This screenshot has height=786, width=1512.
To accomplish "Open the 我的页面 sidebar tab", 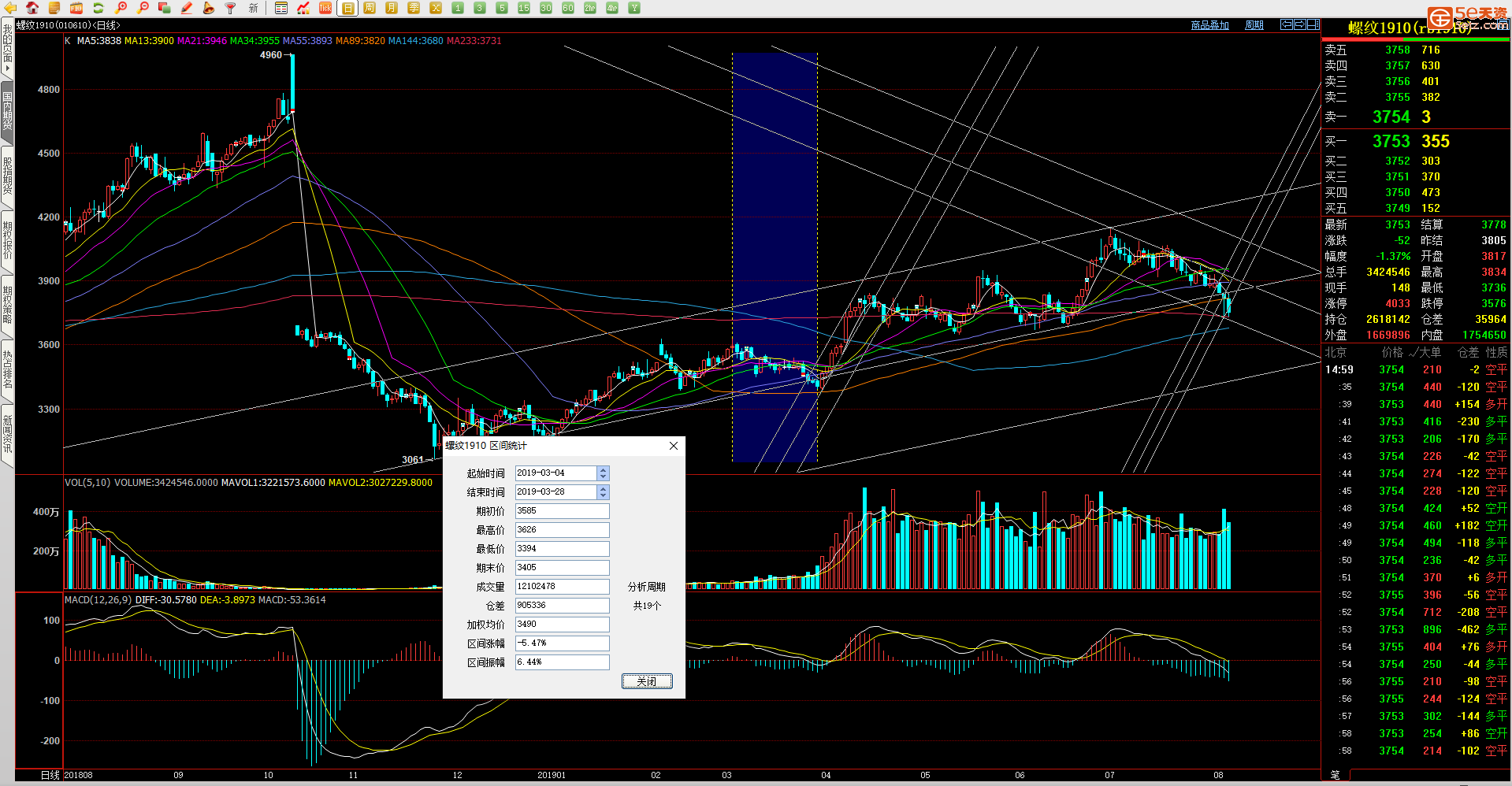I will 7,46.
